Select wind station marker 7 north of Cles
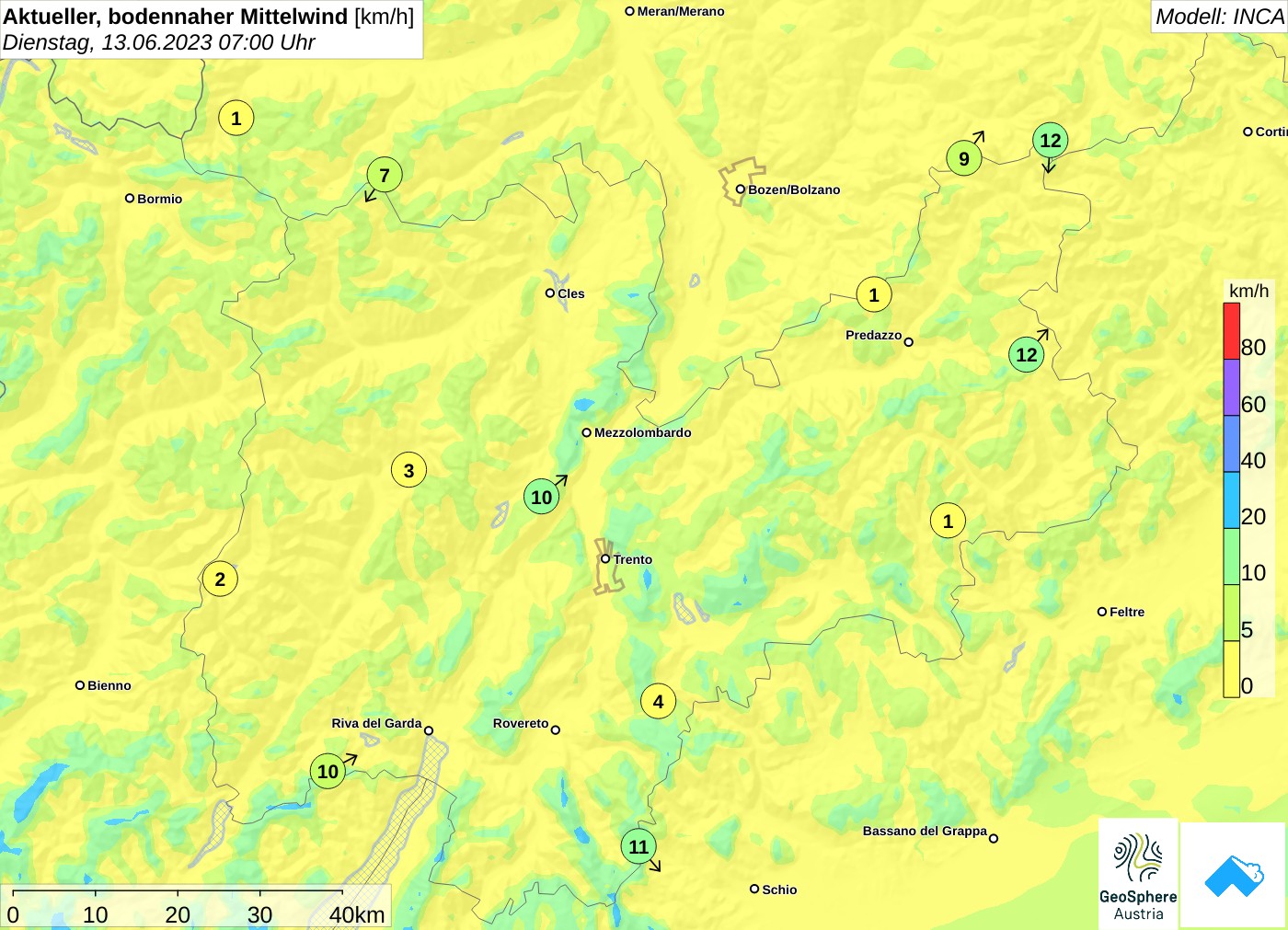The image size is (1288, 930). 385,175
